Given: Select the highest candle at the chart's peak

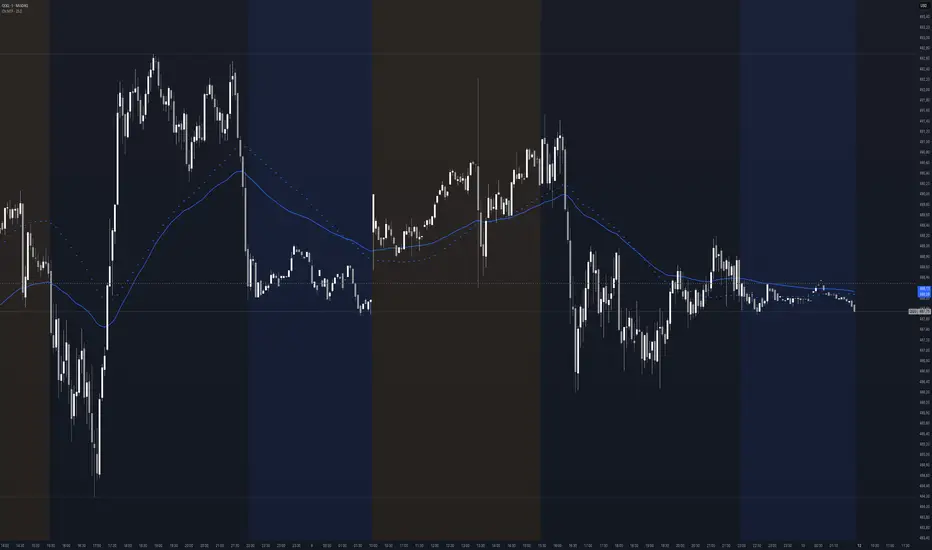Looking at the screenshot, I should tap(155, 67).
